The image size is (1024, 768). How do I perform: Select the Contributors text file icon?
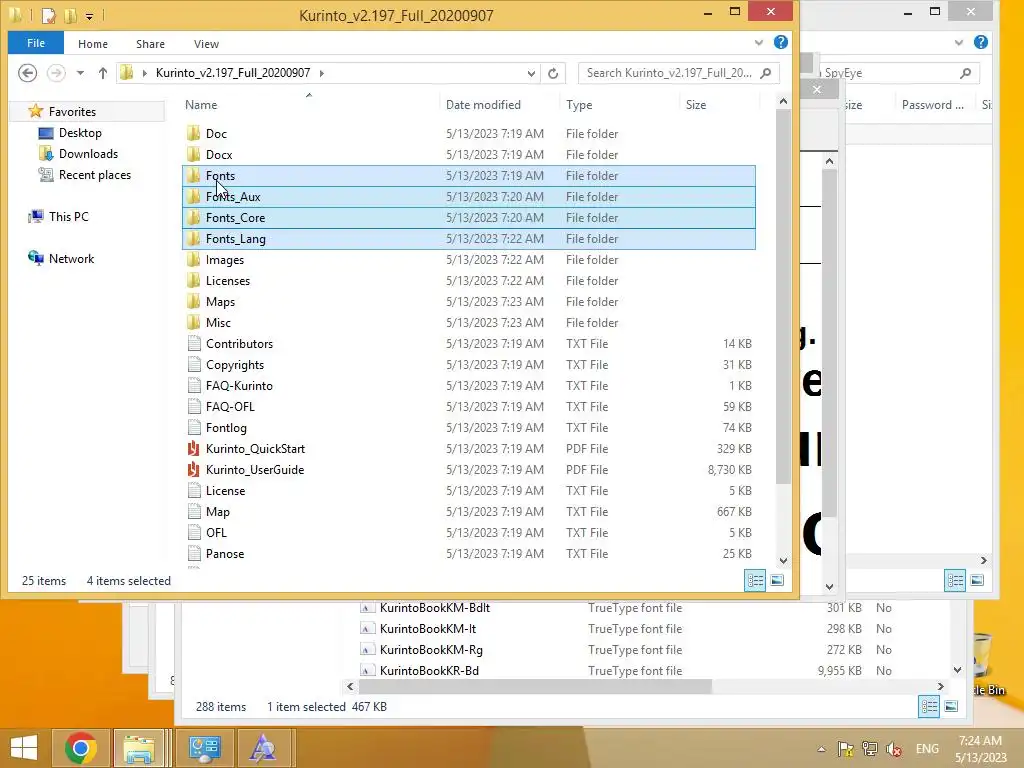point(193,344)
